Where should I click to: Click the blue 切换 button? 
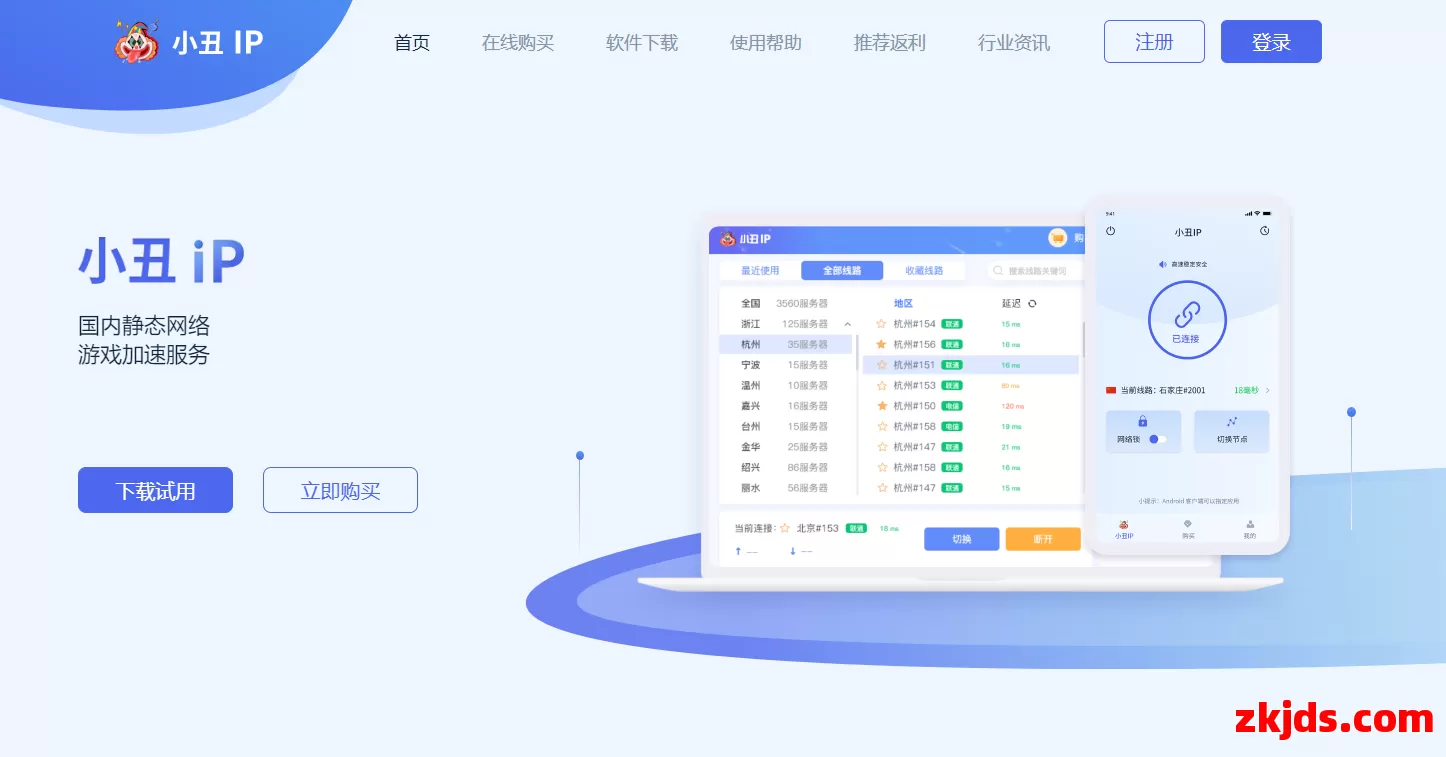point(961,539)
